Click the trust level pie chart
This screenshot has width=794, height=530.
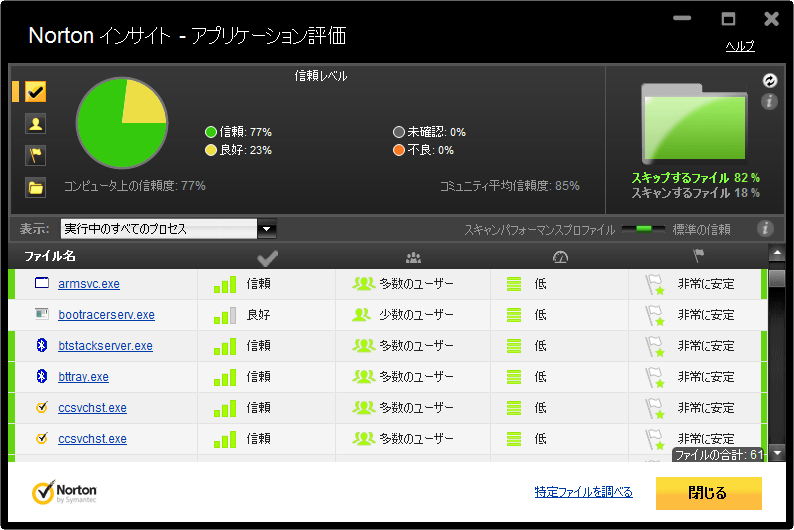(x=122, y=123)
